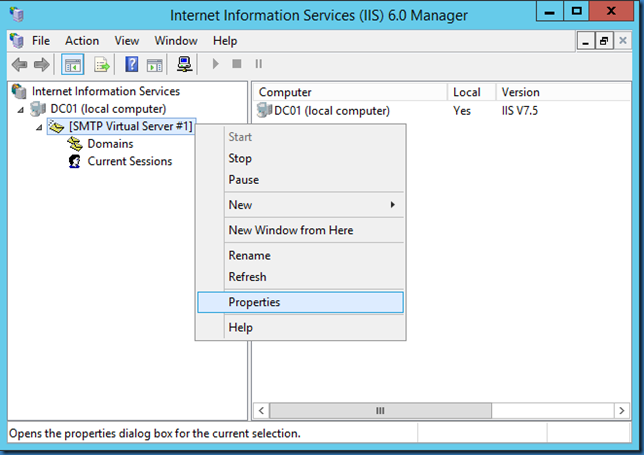The height and width of the screenshot is (455, 644).
Task: Click the Forward arrow toolbar icon
Action: 41,65
